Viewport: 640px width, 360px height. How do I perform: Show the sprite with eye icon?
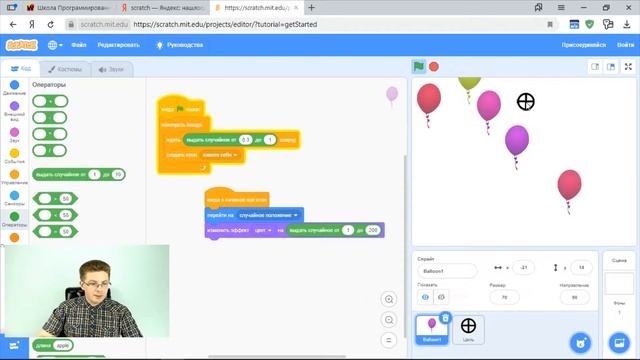425,297
